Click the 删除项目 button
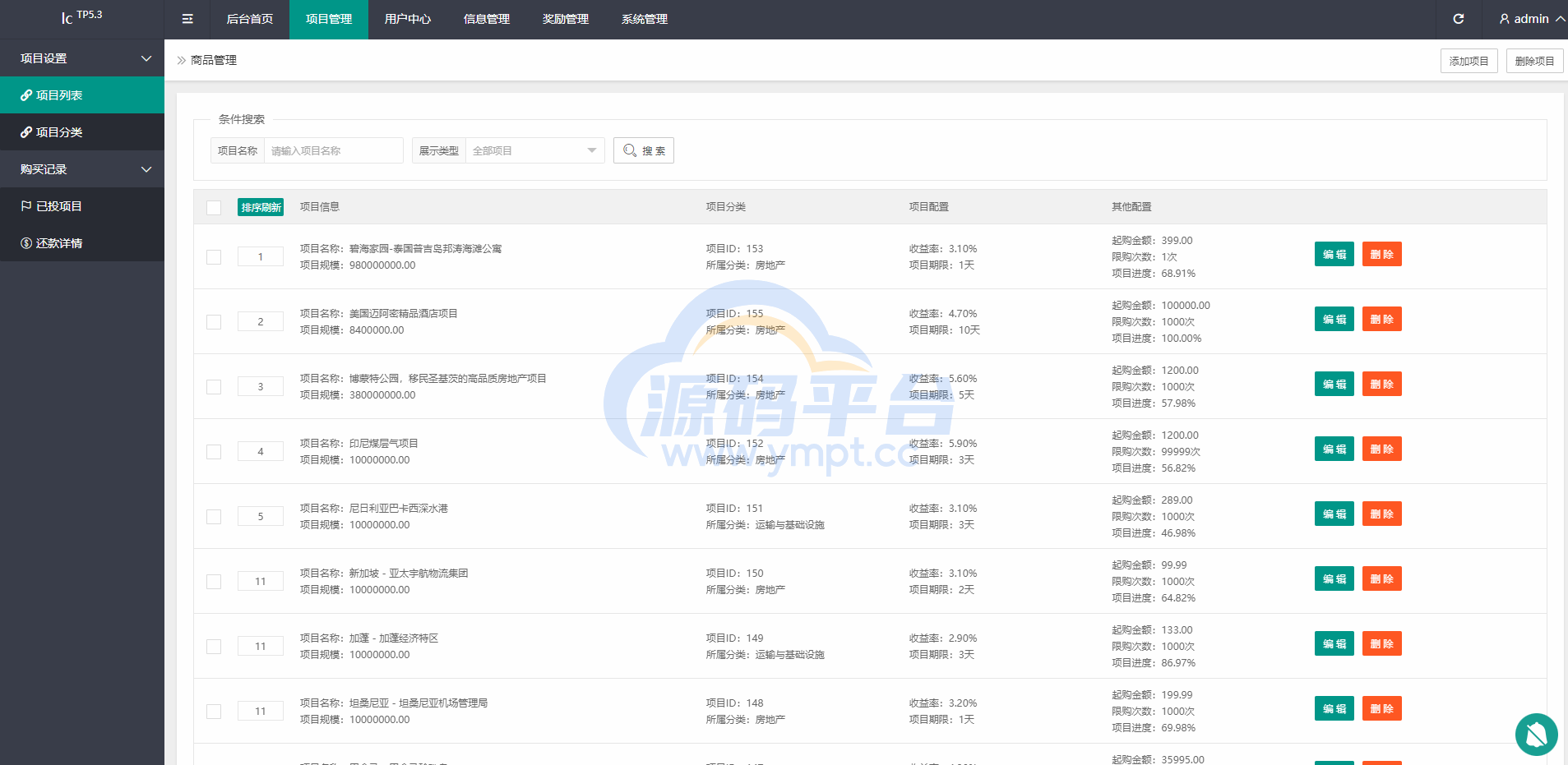This screenshot has height=765, width=1568. (x=1534, y=61)
